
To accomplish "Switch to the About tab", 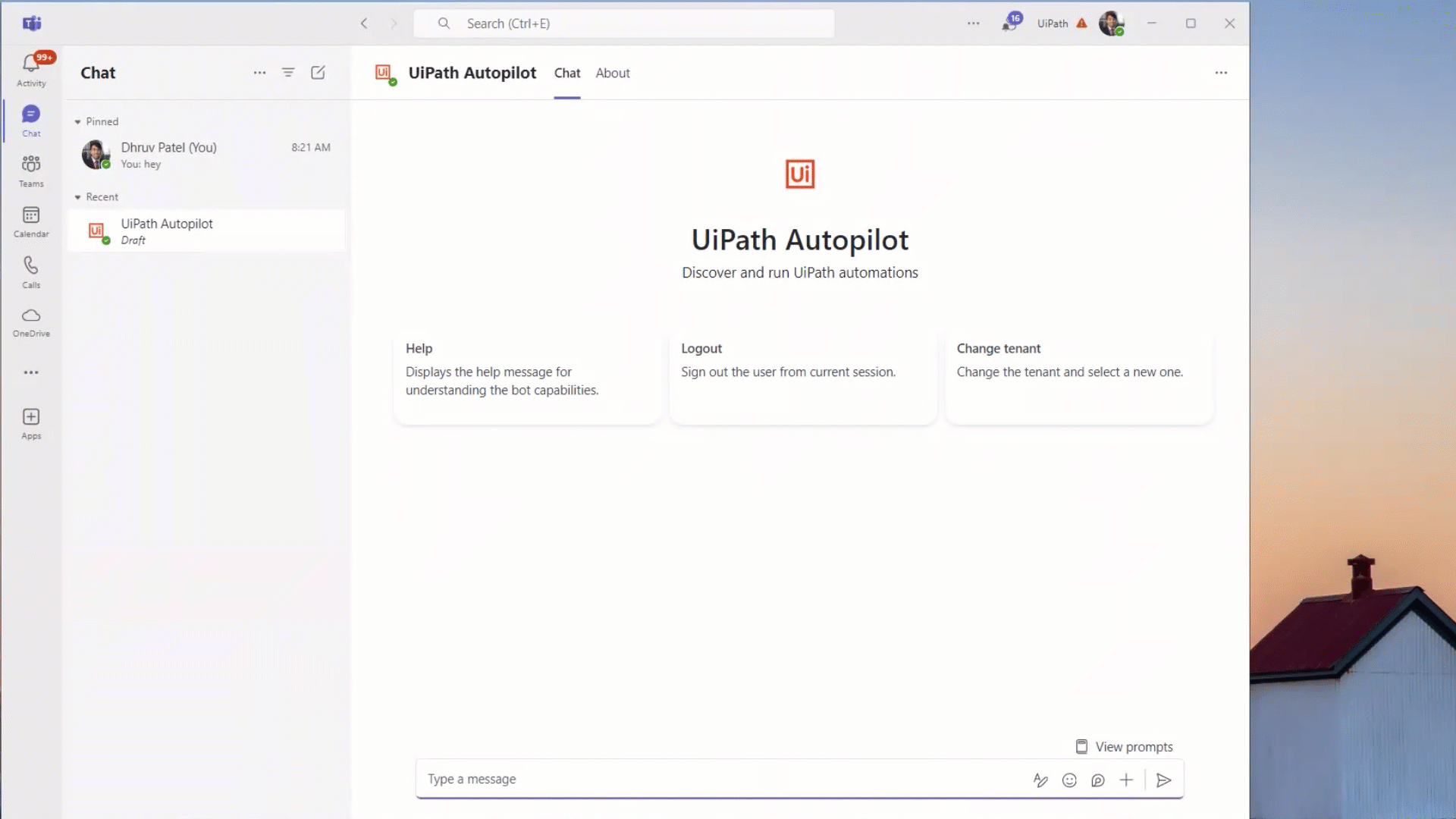I will (x=613, y=72).
